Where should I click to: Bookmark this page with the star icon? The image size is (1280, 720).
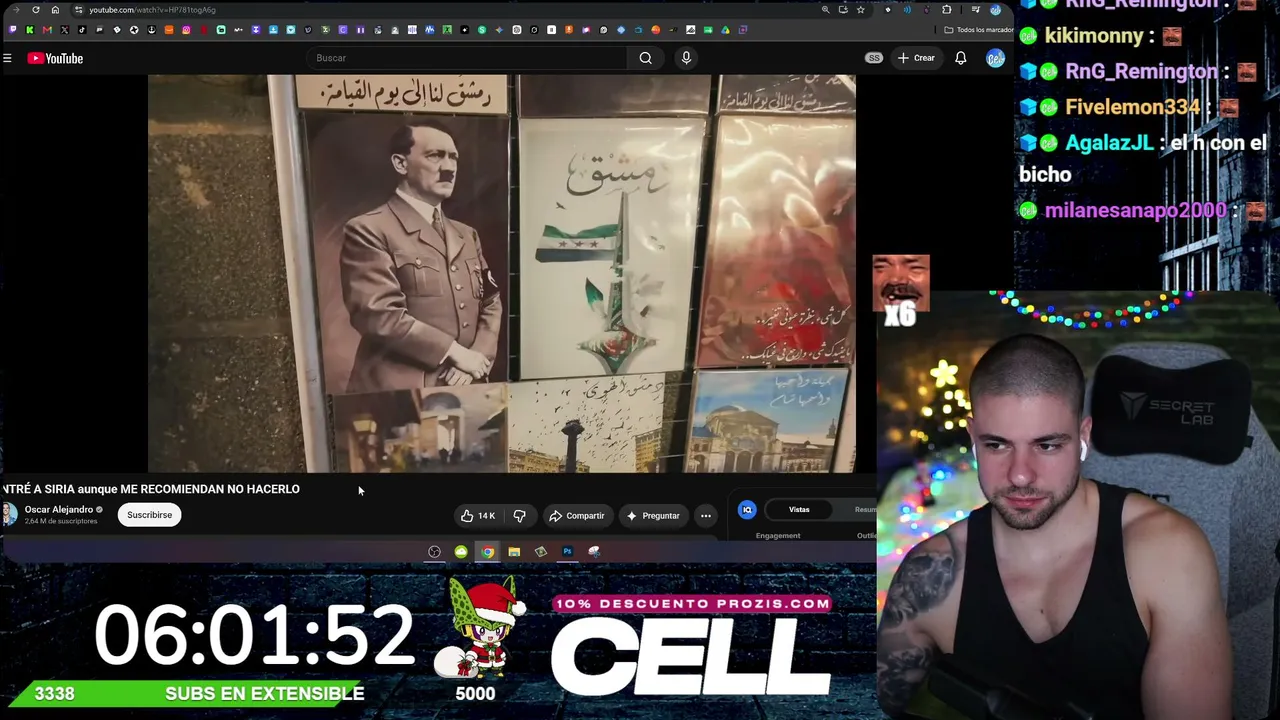tap(860, 10)
